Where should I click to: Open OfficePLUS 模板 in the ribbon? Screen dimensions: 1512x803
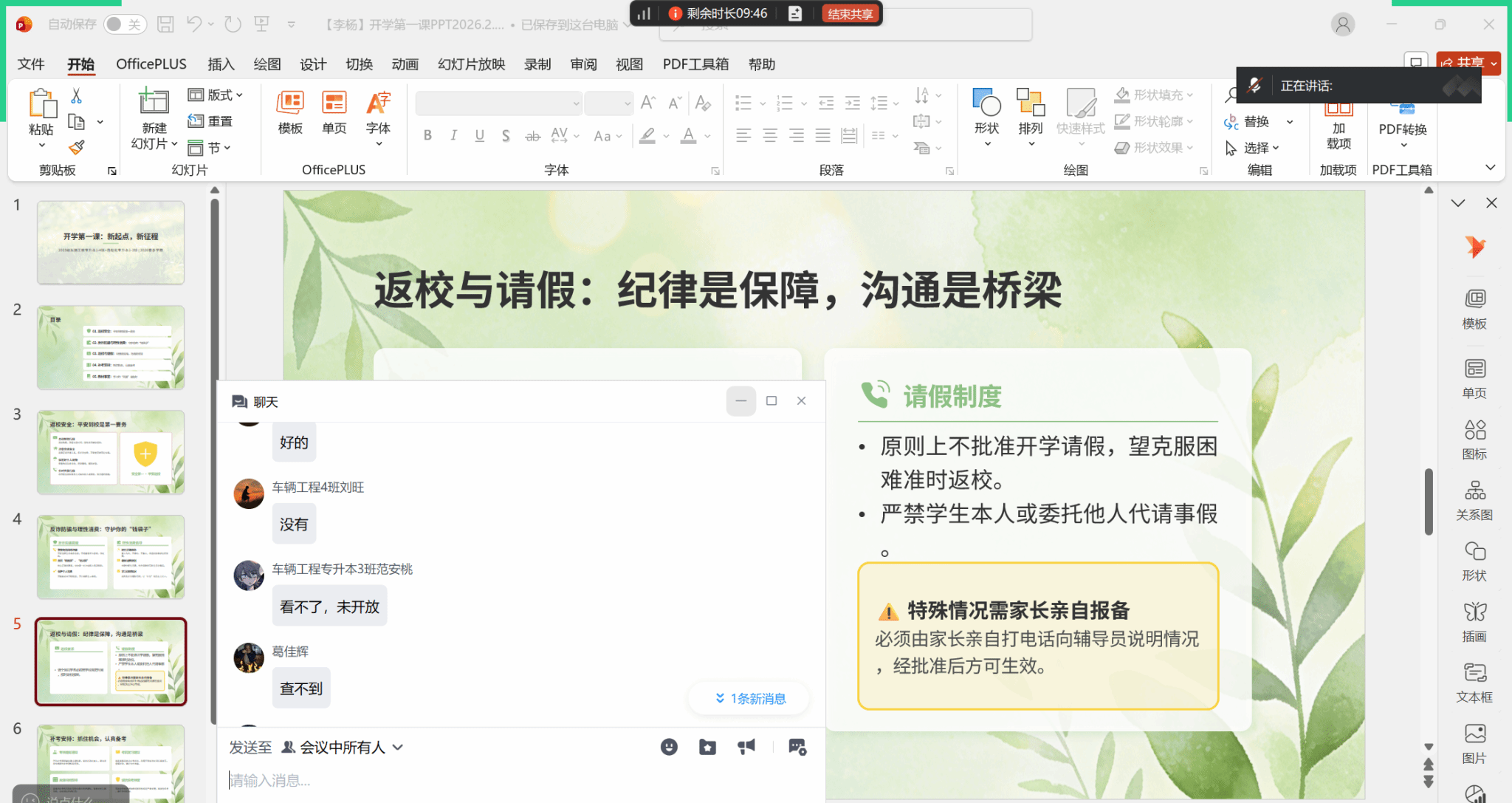click(290, 112)
